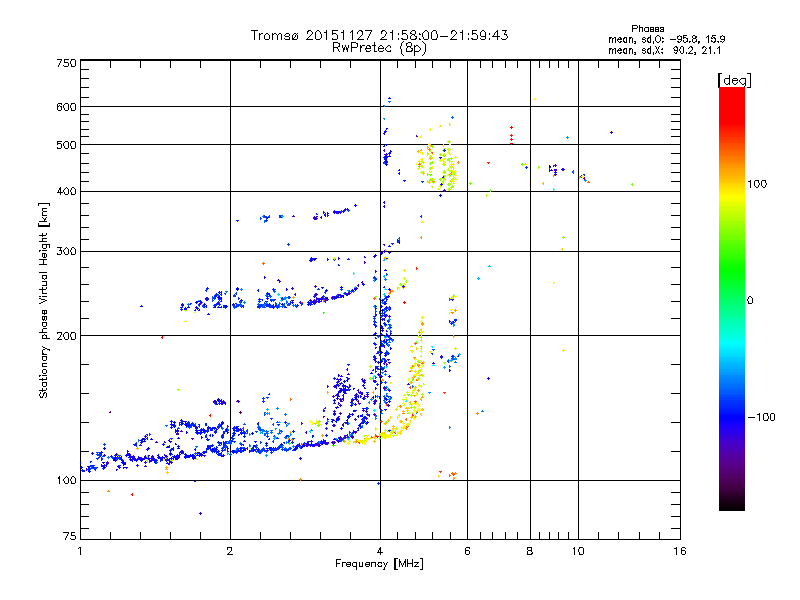Pick the black bottom of colorbar
The width and height of the screenshot is (800, 600).
coord(732,503)
